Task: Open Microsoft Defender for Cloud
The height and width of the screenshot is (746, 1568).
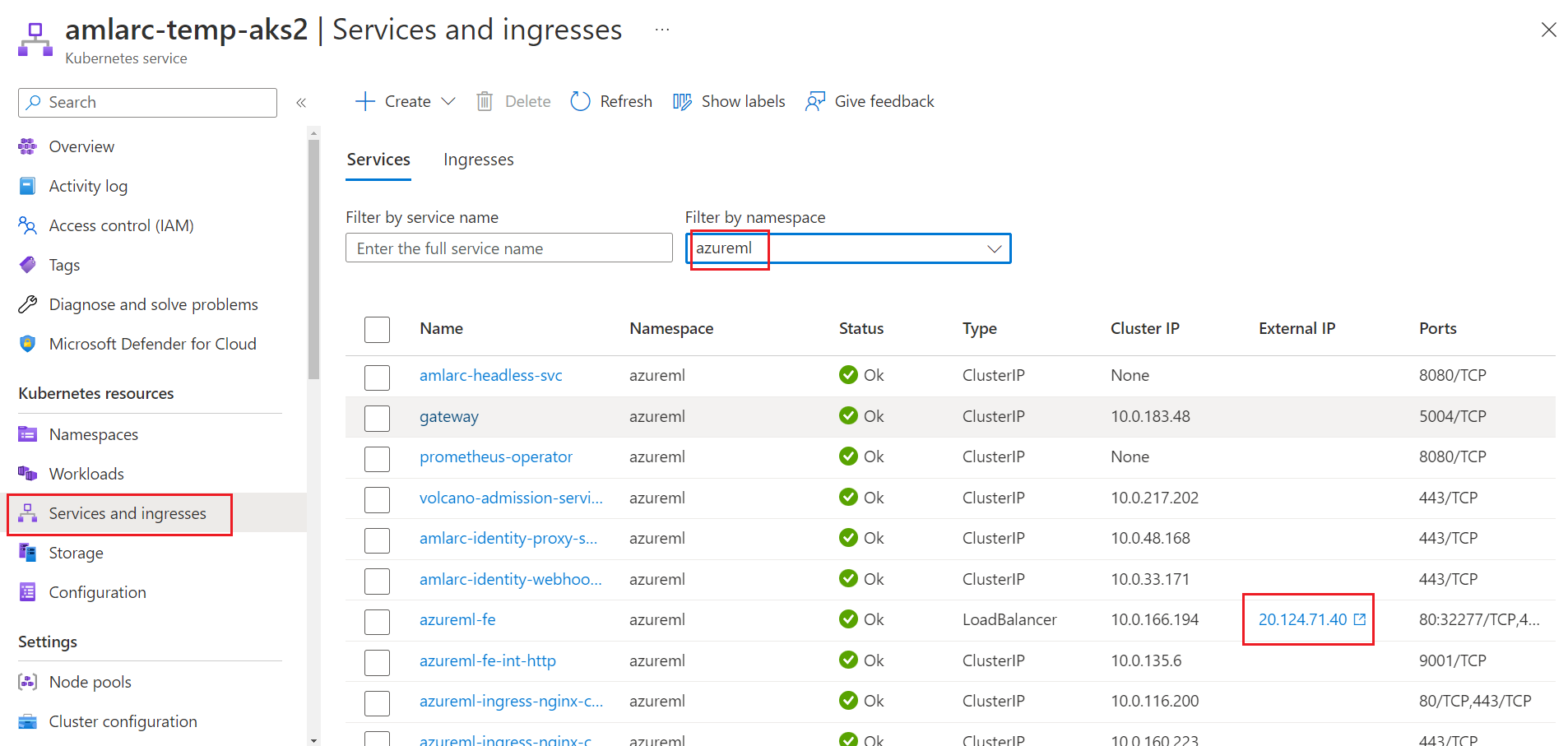Action: click(x=152, y=343)
